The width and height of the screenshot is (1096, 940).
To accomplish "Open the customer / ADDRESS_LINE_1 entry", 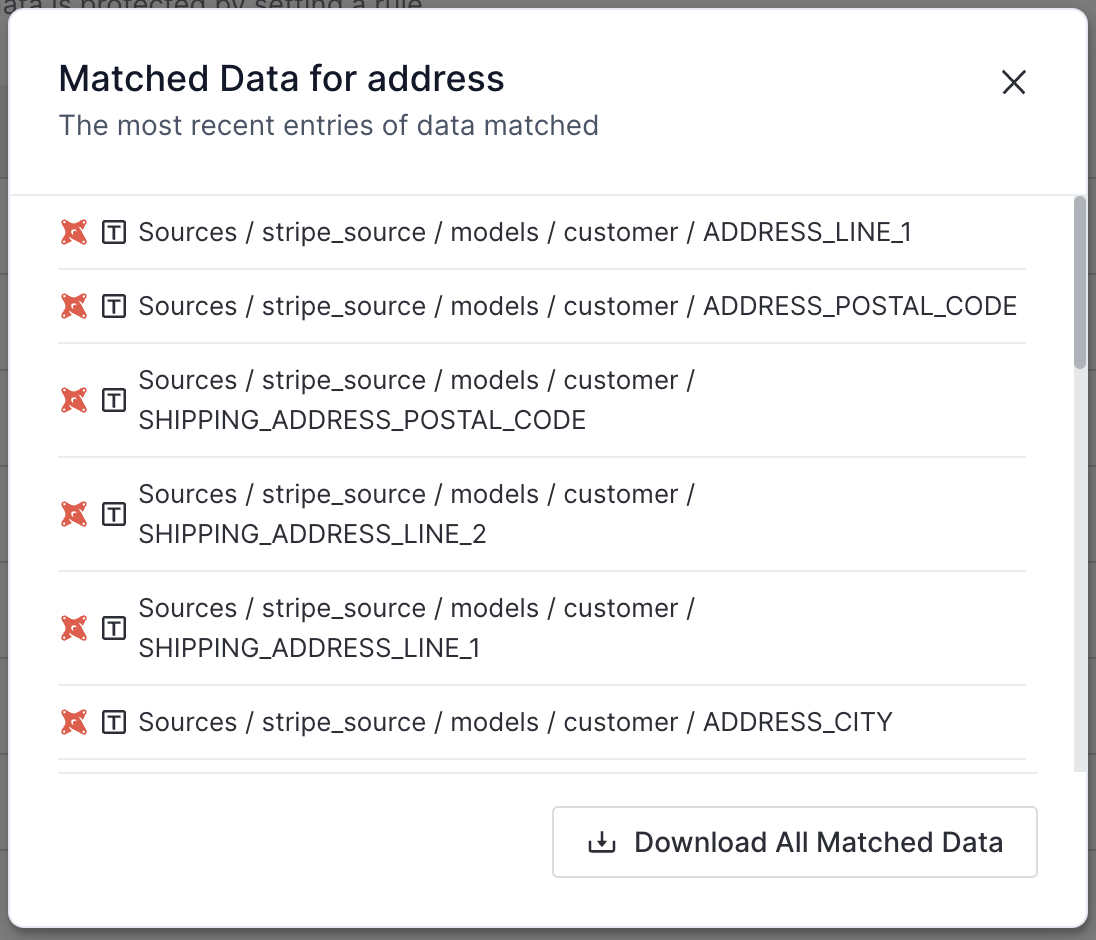I will point(524,233).
